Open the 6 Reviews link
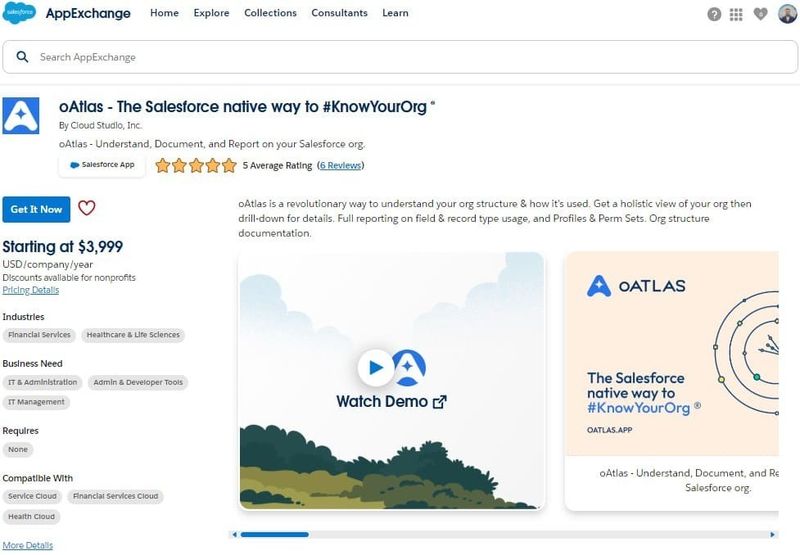 (x=341, y=165)
